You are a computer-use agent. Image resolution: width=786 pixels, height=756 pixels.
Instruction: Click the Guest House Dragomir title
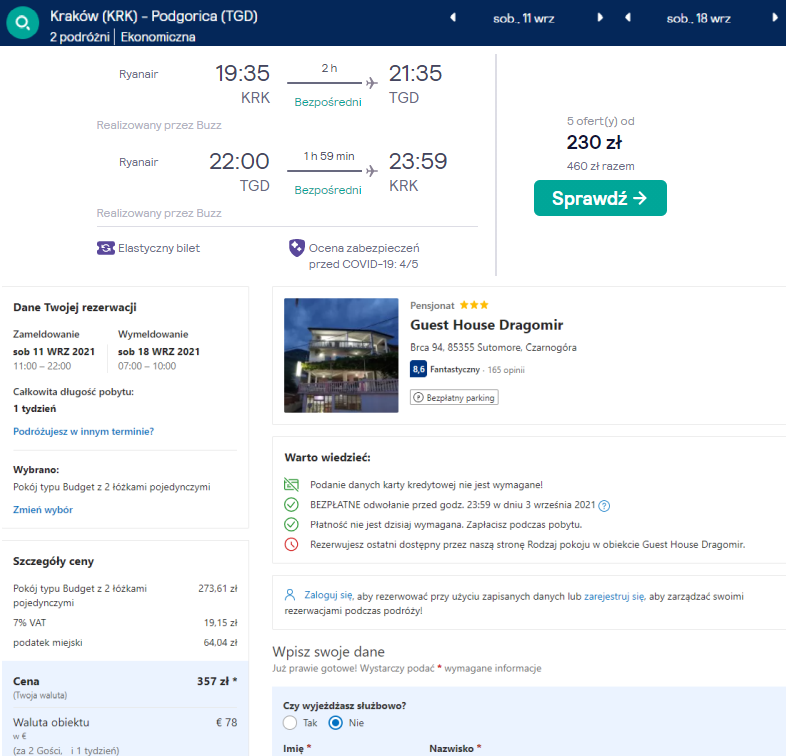[487, 325]
